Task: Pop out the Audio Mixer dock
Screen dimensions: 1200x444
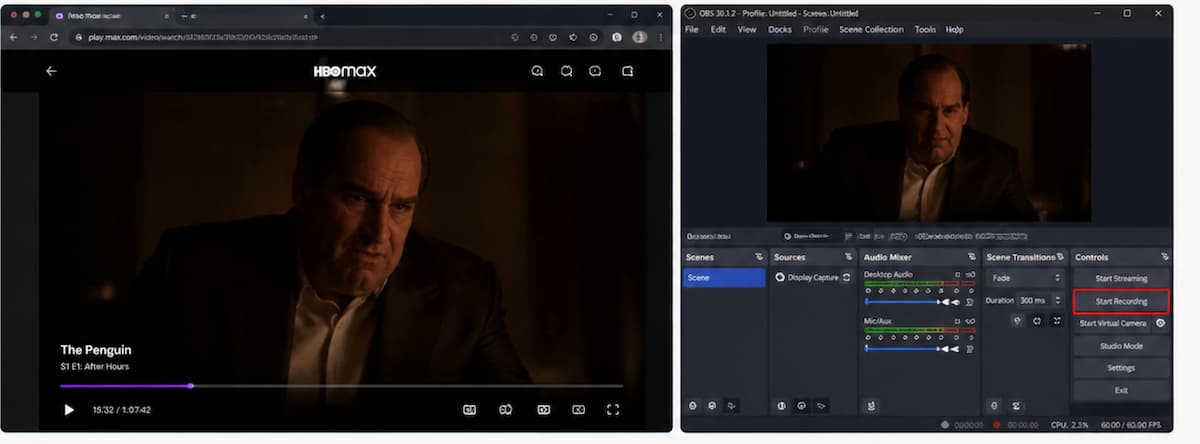Action: [971, 257]
